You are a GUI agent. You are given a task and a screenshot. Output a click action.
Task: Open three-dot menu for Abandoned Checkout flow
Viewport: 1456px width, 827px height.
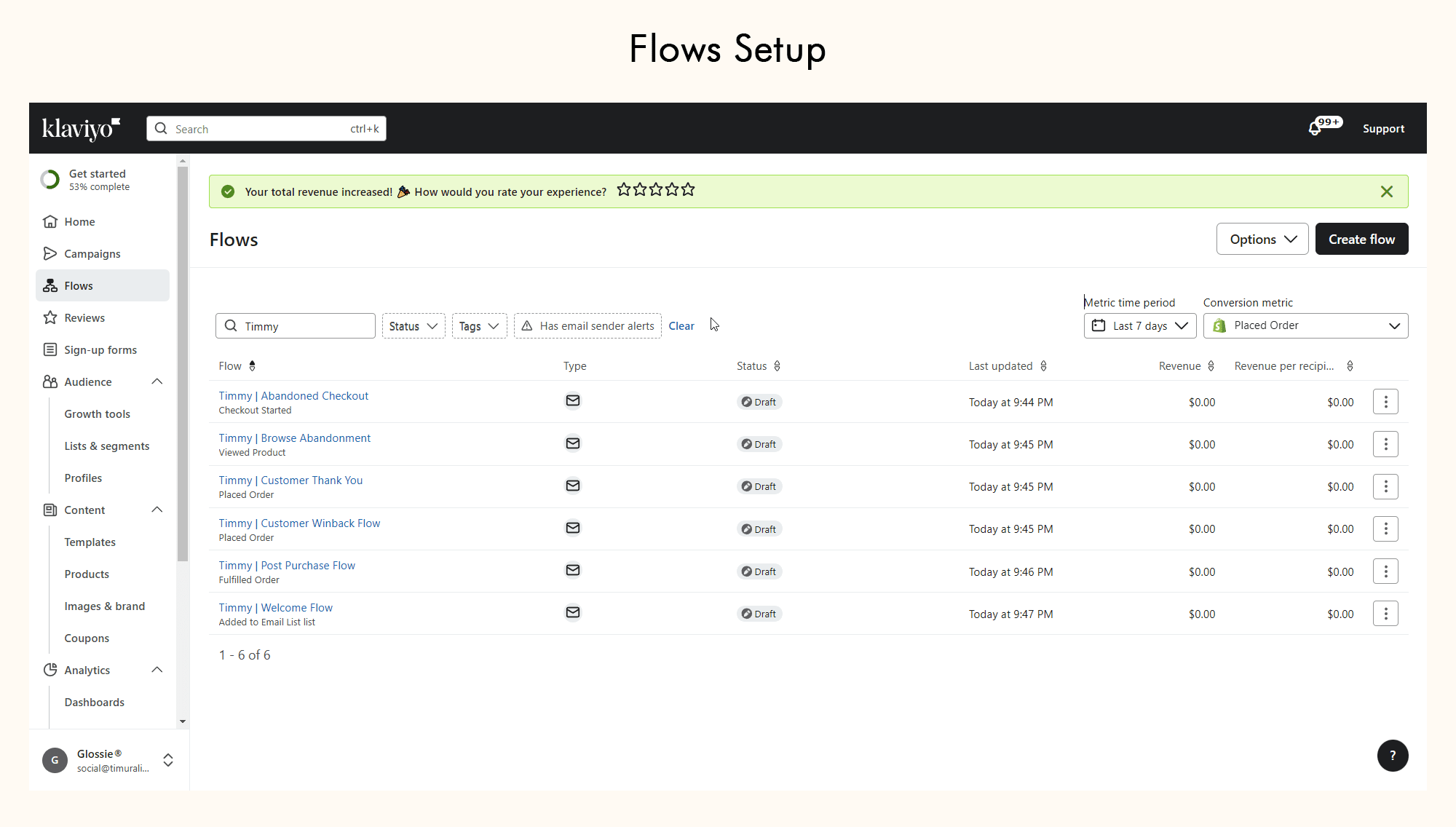1385,402
